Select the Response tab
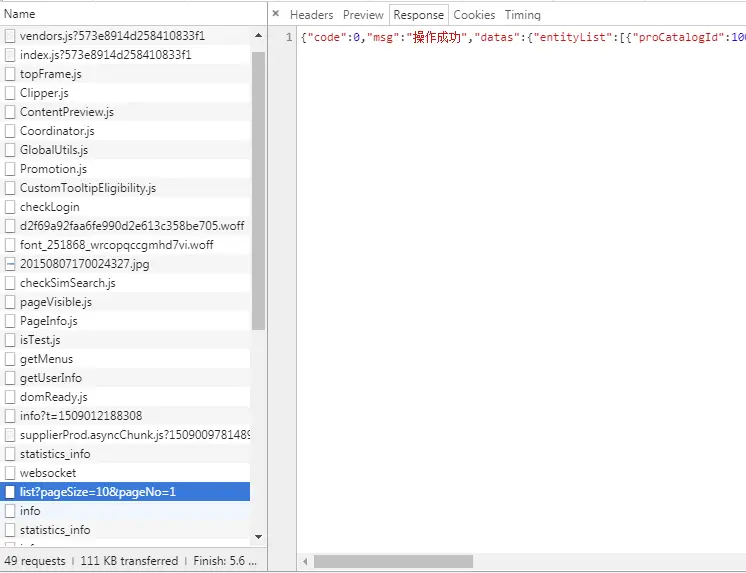Screen dimensions: 746x573 pyautogui.click(x=419, y=15)
